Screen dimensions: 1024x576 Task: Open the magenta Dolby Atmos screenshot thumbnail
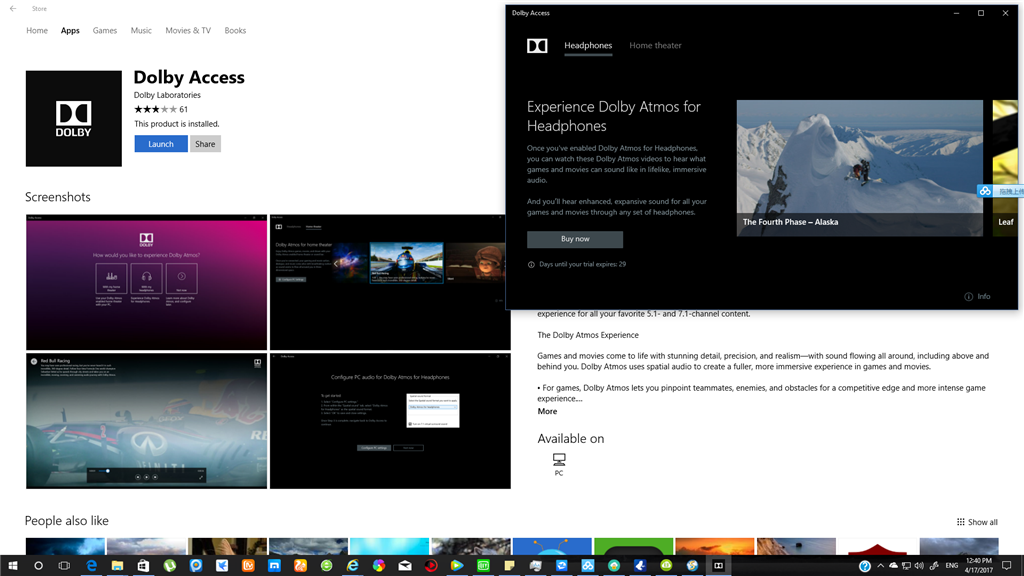(x=146, y=282)
